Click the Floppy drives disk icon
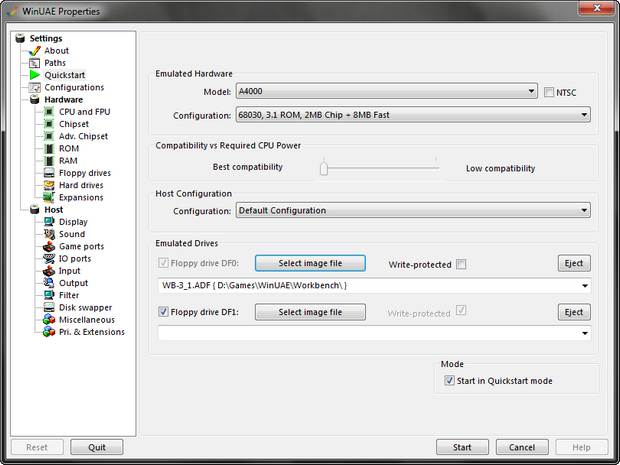620x465 pixels. click(49, 173)
